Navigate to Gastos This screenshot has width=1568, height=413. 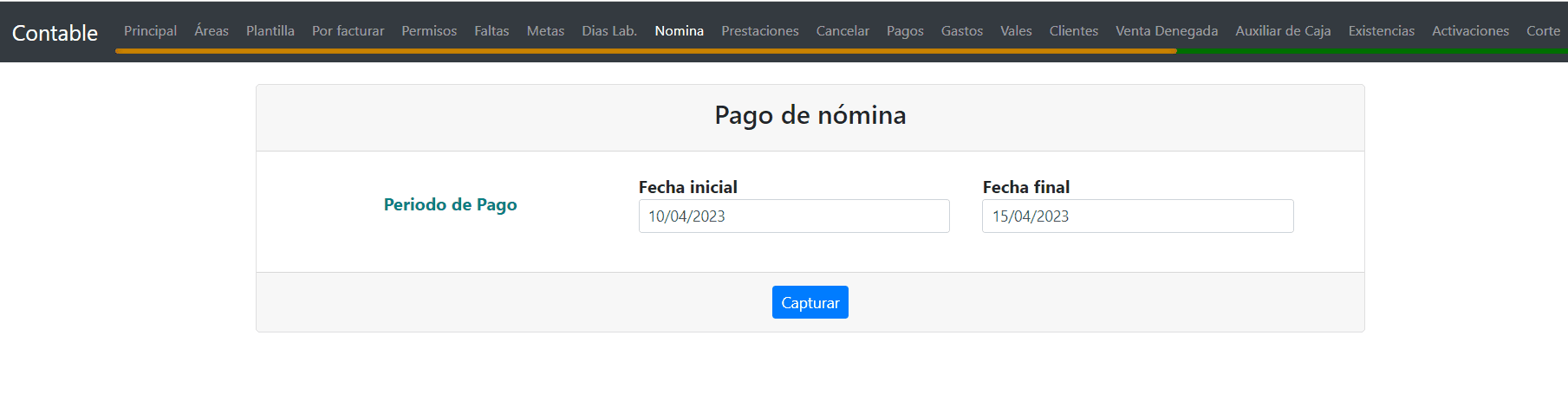point(962,31)
